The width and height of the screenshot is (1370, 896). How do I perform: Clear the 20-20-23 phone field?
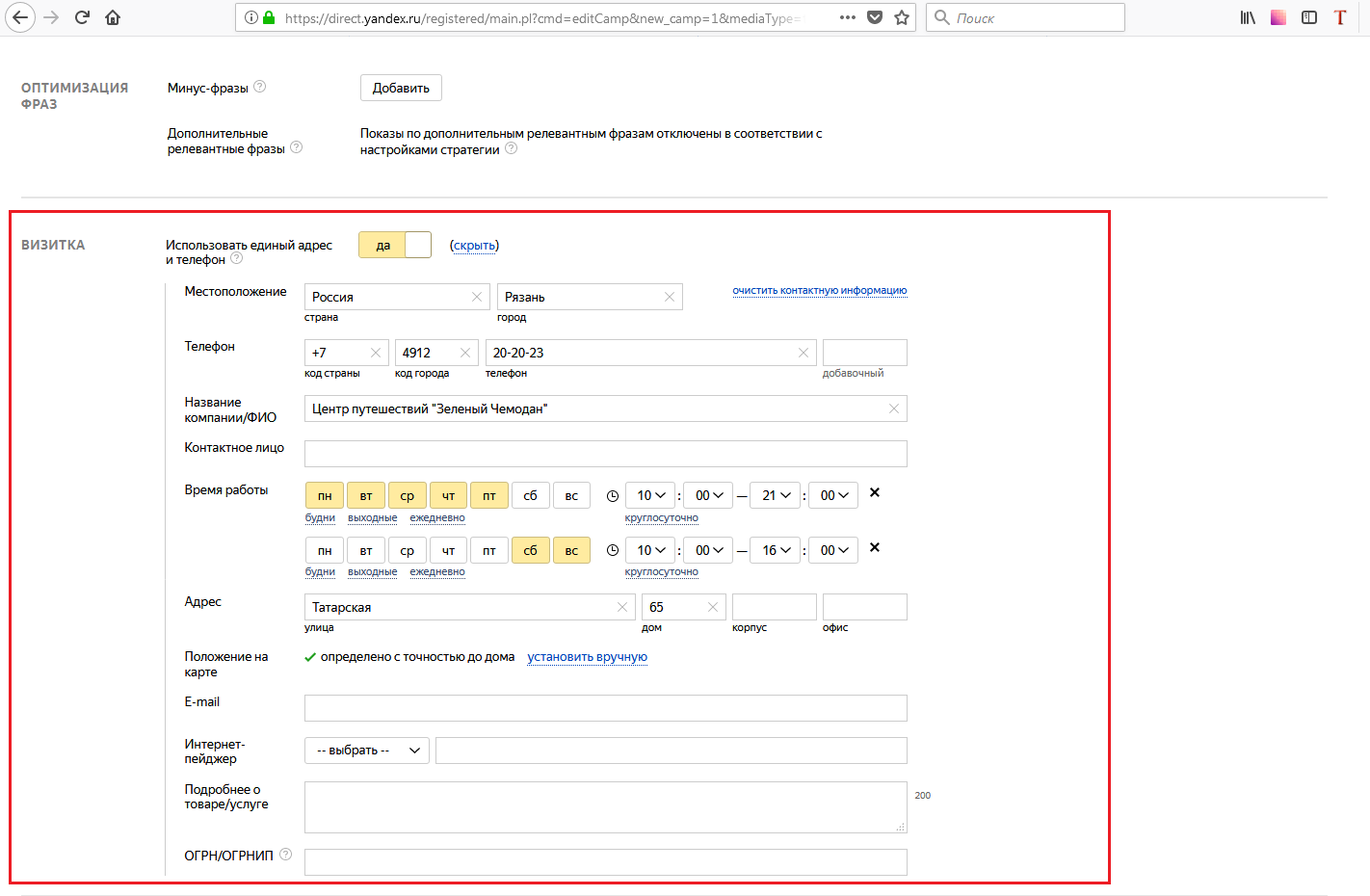[804, 353]
